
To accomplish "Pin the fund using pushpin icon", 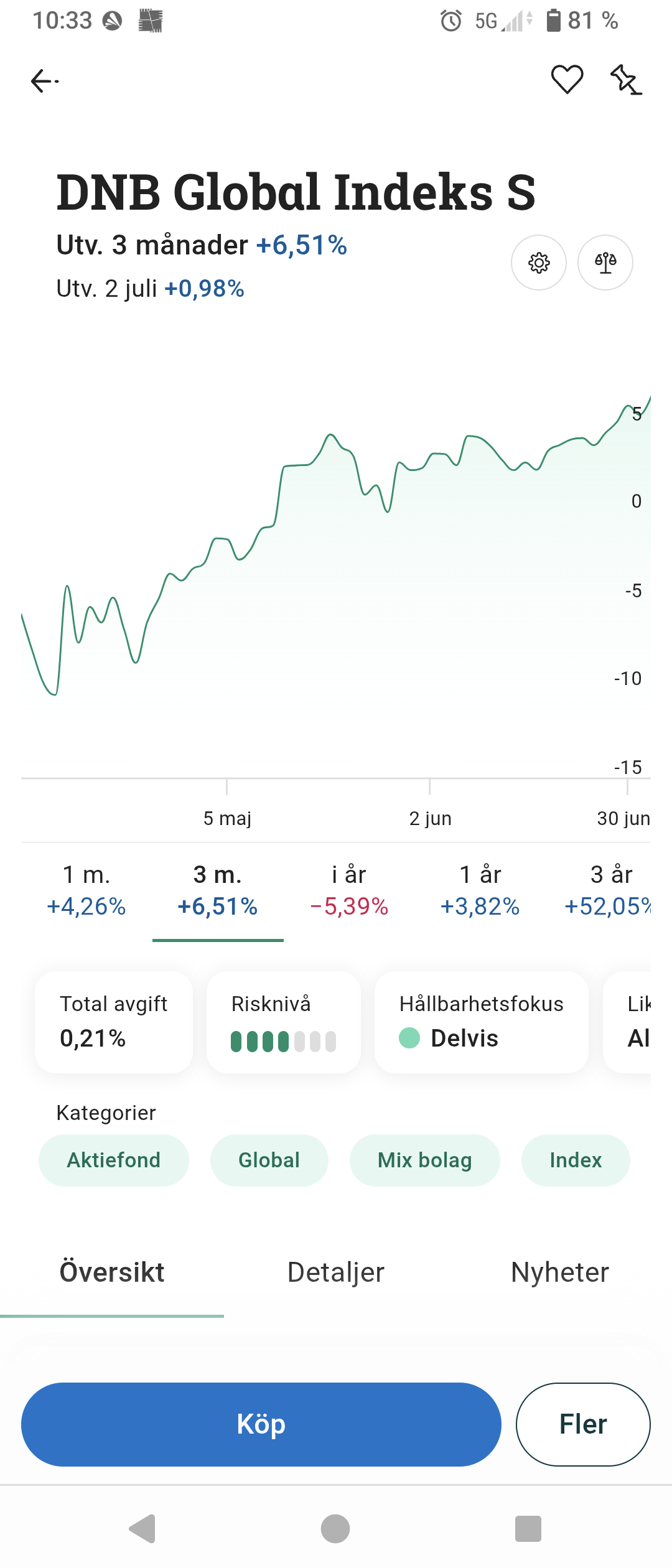I will coord(625,80).
